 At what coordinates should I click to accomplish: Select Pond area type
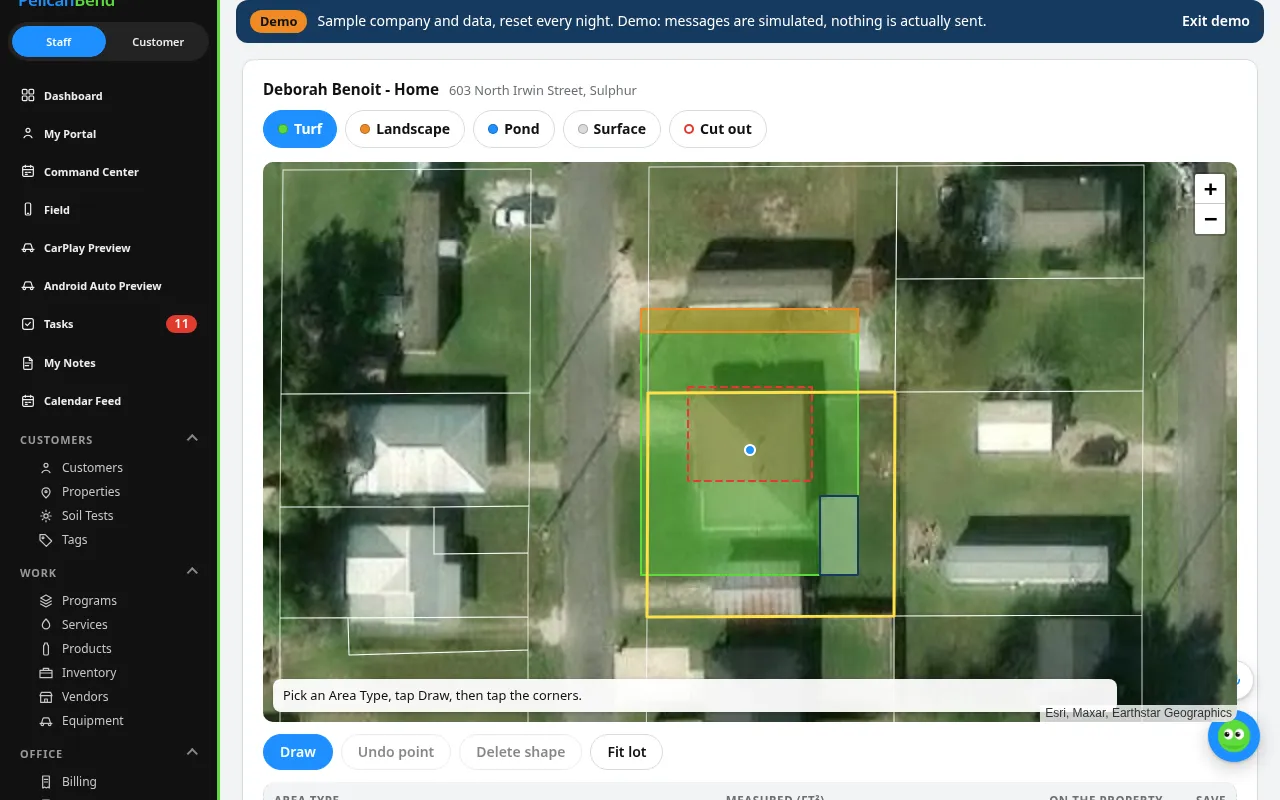coord(514,129)
